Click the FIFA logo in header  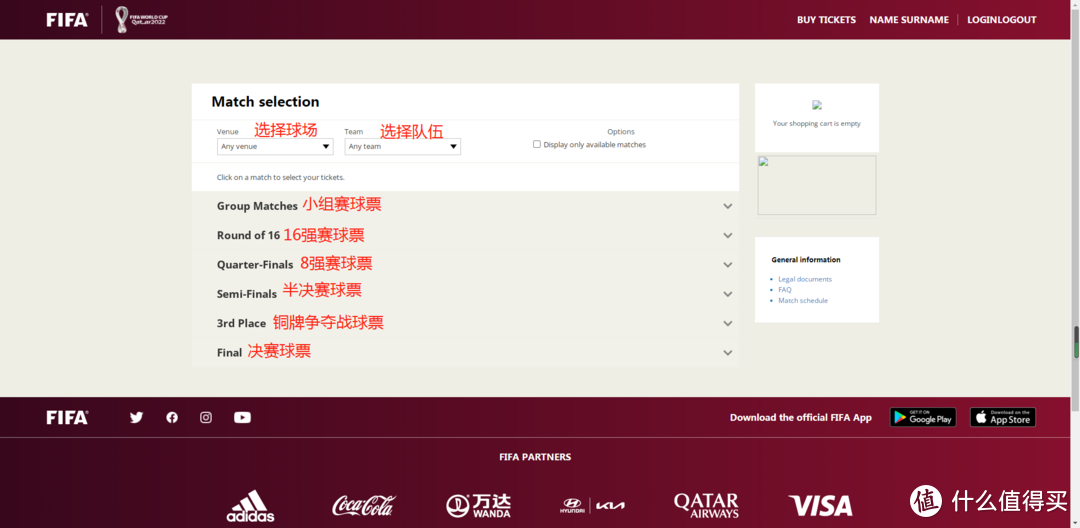[67, 20]
